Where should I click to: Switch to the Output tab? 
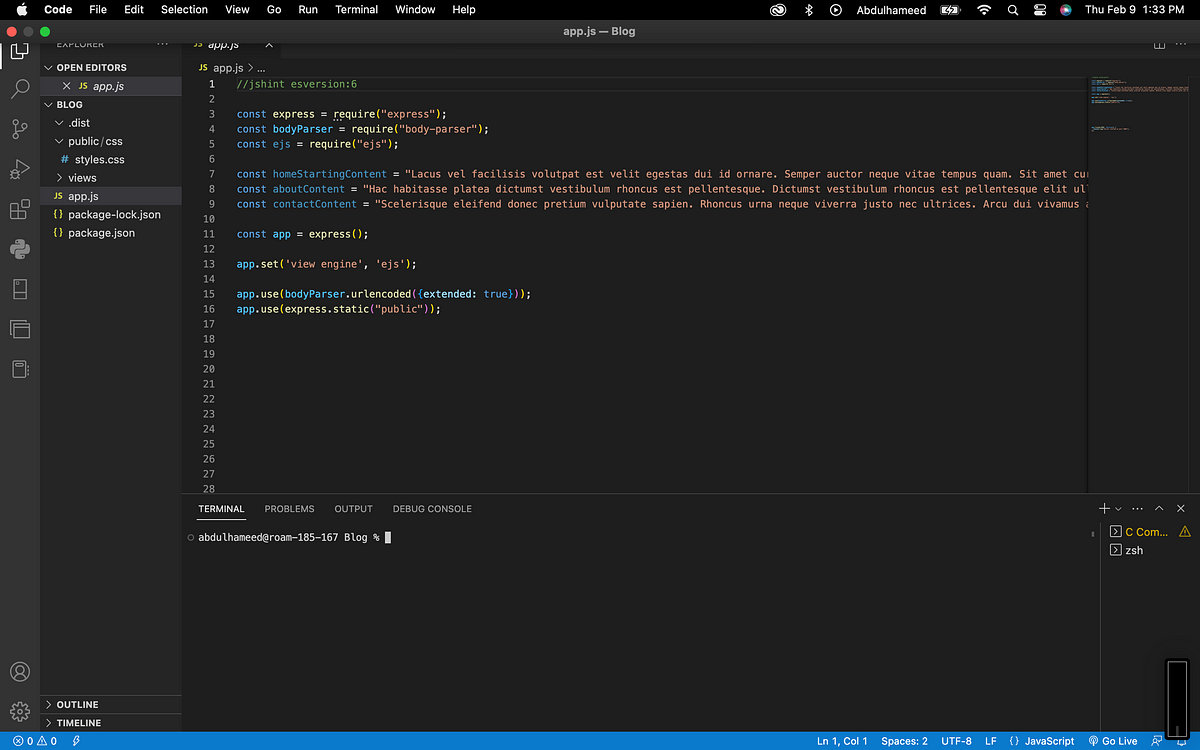(x=353, y=509)
